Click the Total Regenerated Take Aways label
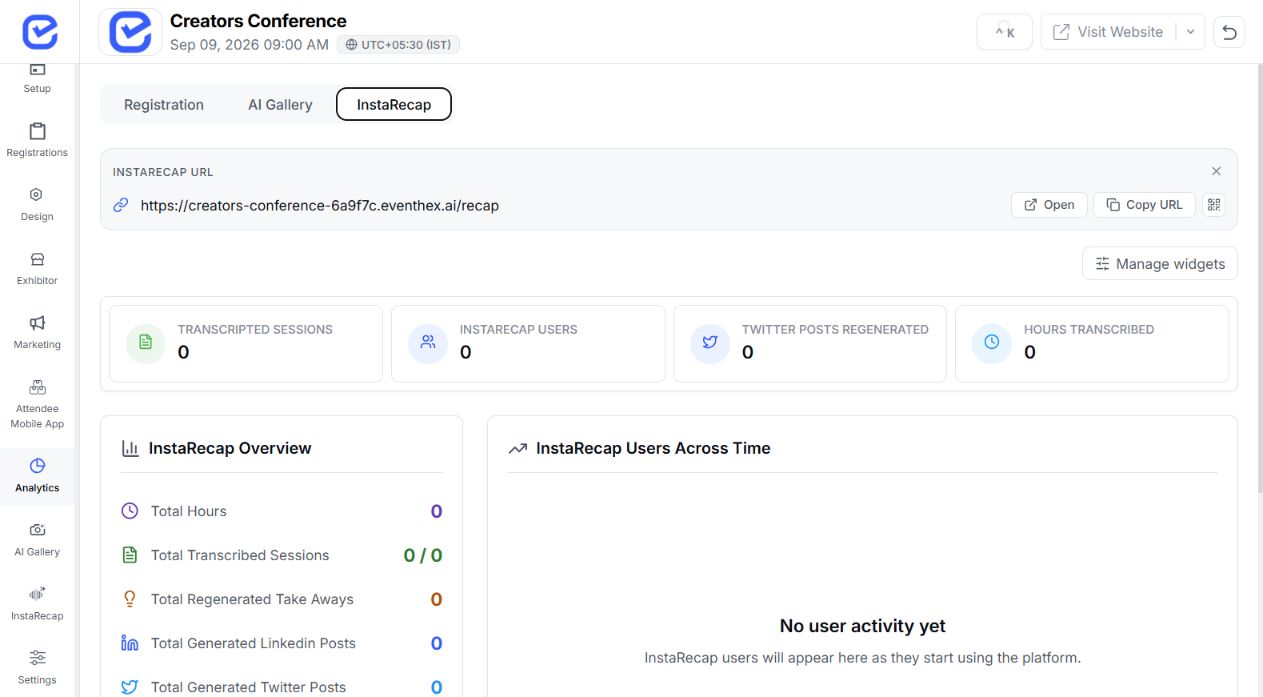 tap(252, 599)
